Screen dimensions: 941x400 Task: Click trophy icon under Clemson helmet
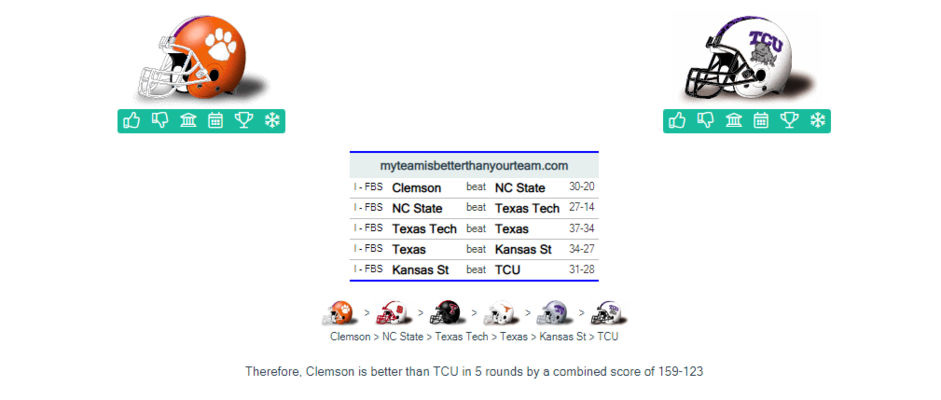click(x=244, y=121)
